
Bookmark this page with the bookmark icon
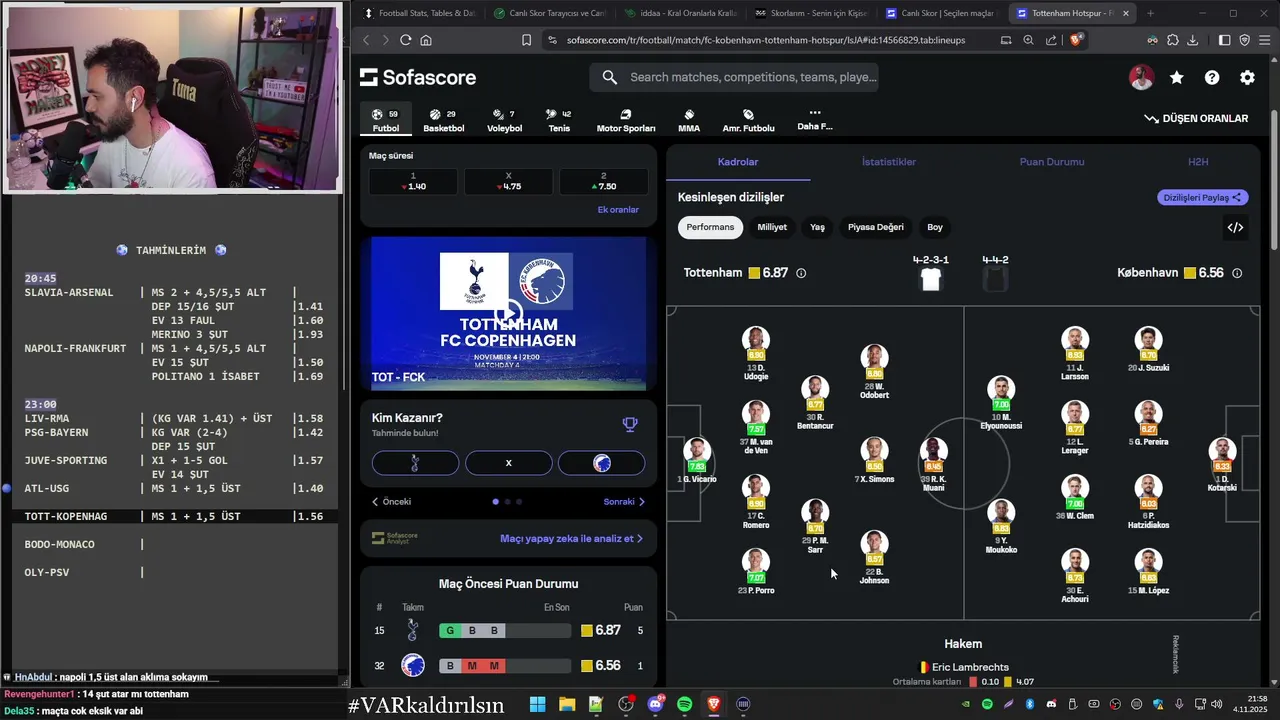coord(526,40)
